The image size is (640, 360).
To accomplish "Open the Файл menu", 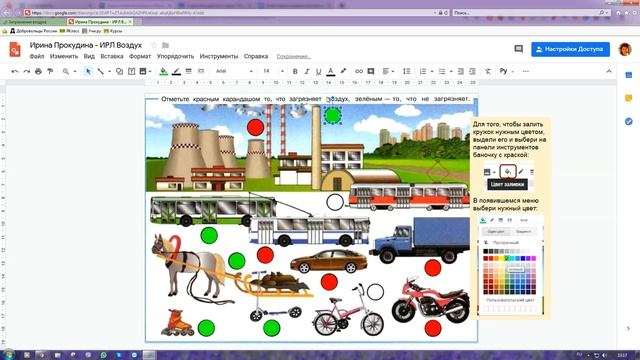I will (37, 56).
